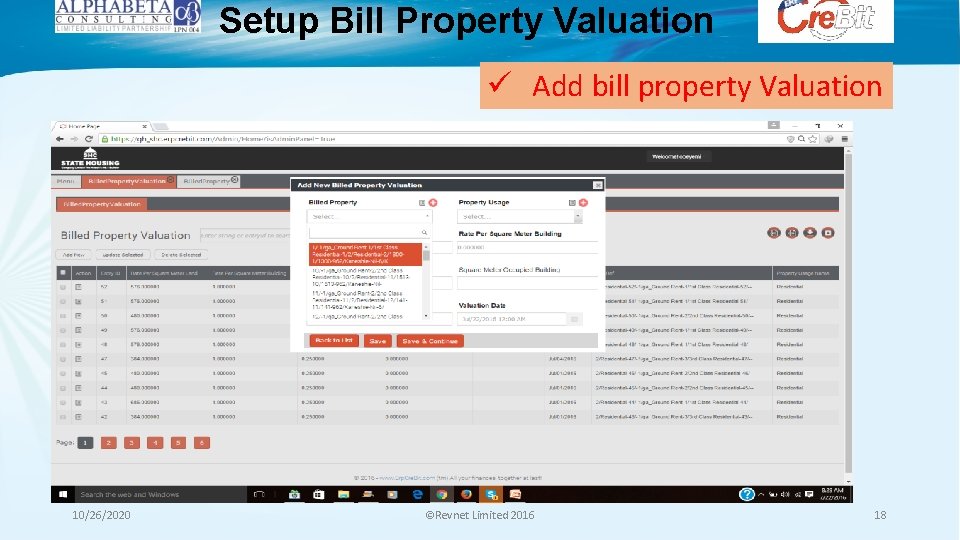This screenshot has width=960, height=540.
Task: Click the last round toolbar icon above table
Action: tap(828, 233)
